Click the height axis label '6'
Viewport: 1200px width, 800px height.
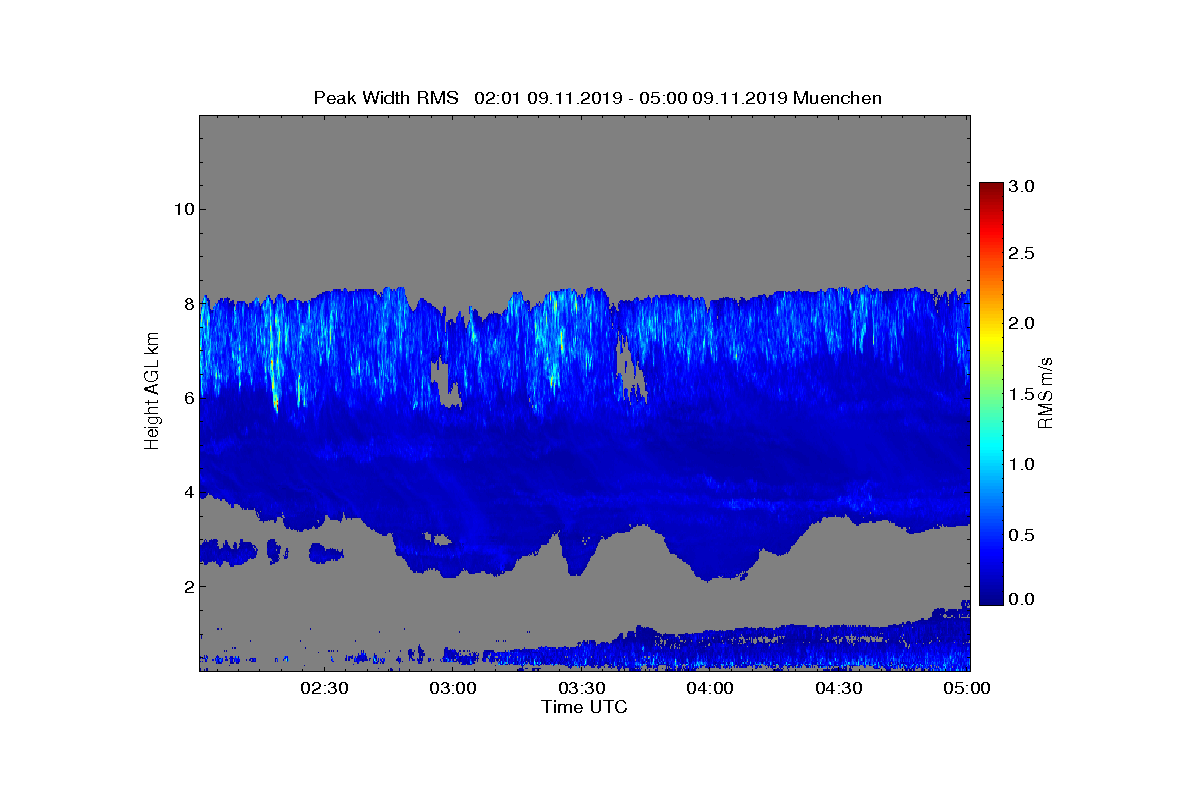[x=187, y=398]
